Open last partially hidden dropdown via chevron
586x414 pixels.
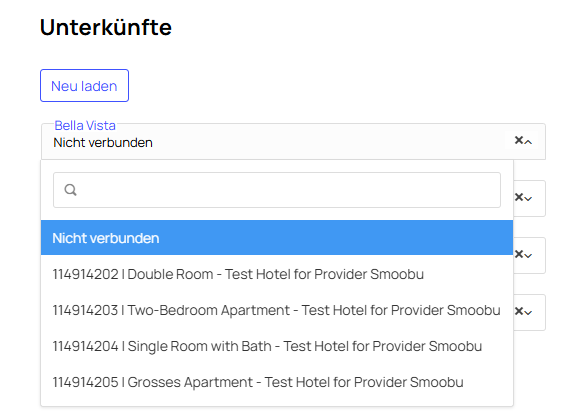pyautogui.click(x=528, y=312)
